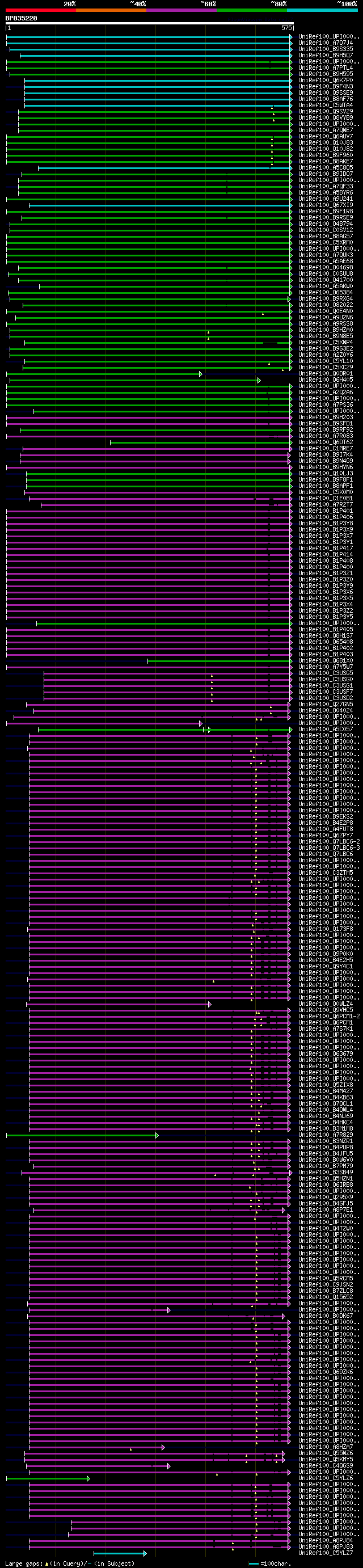
Task: Open hit UniRef100_A7Q7J4
Action: tap(325, 43)
